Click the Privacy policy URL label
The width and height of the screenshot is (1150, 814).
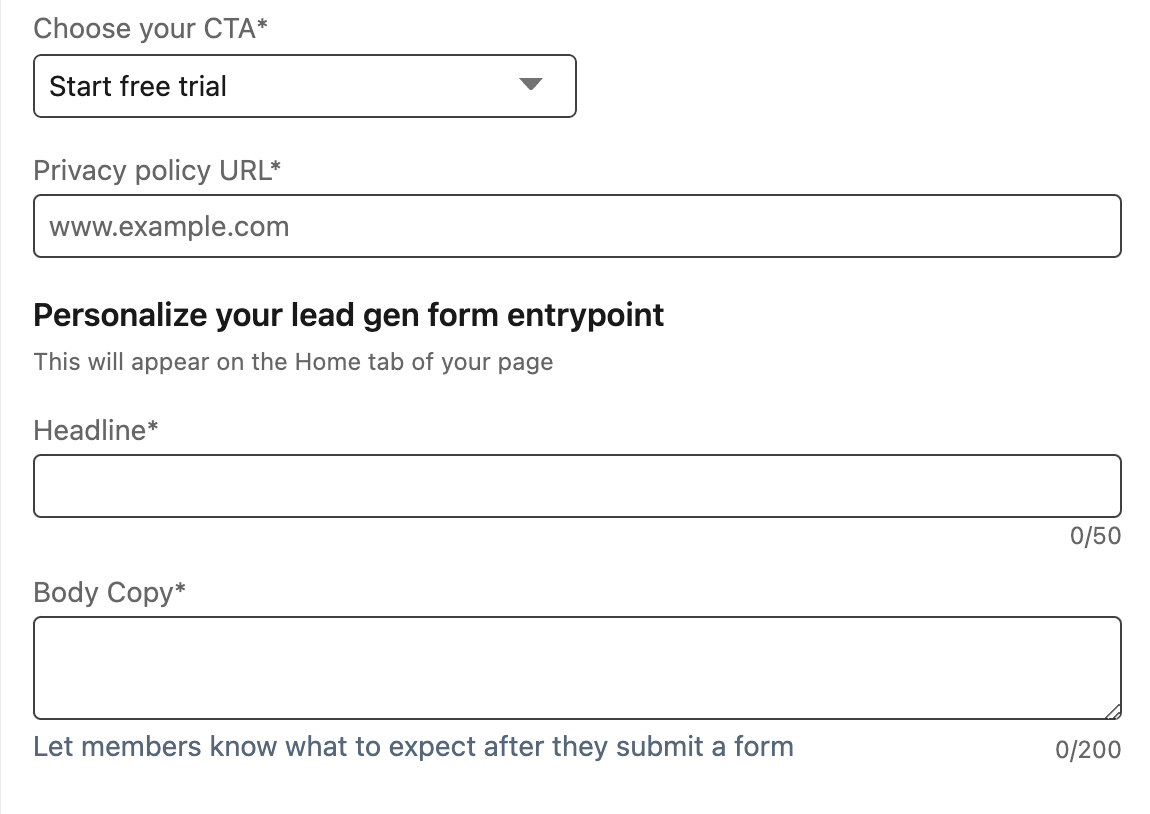pyautogui.click(x=157, y=170)
